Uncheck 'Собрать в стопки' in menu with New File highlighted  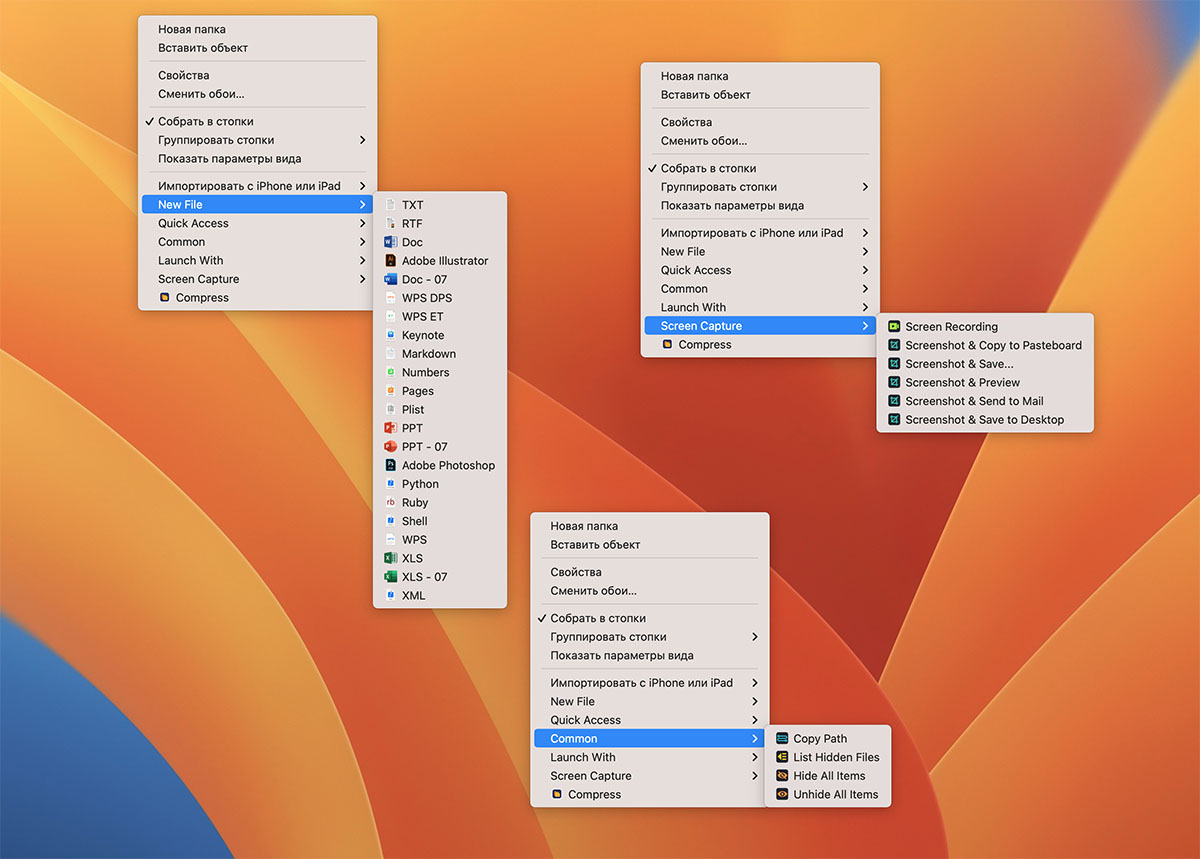coord(205,122)
